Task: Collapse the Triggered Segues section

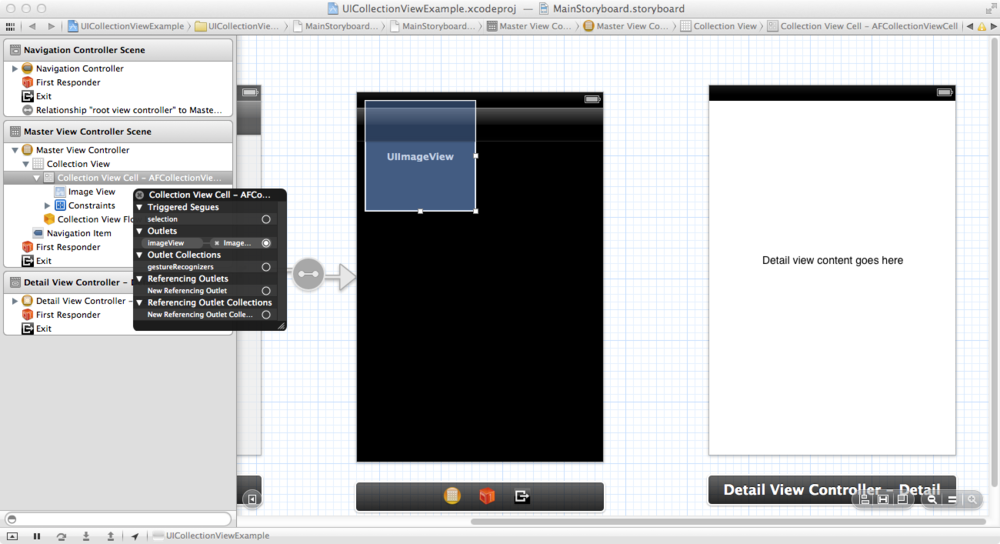Action: click(x=140, y=207)
